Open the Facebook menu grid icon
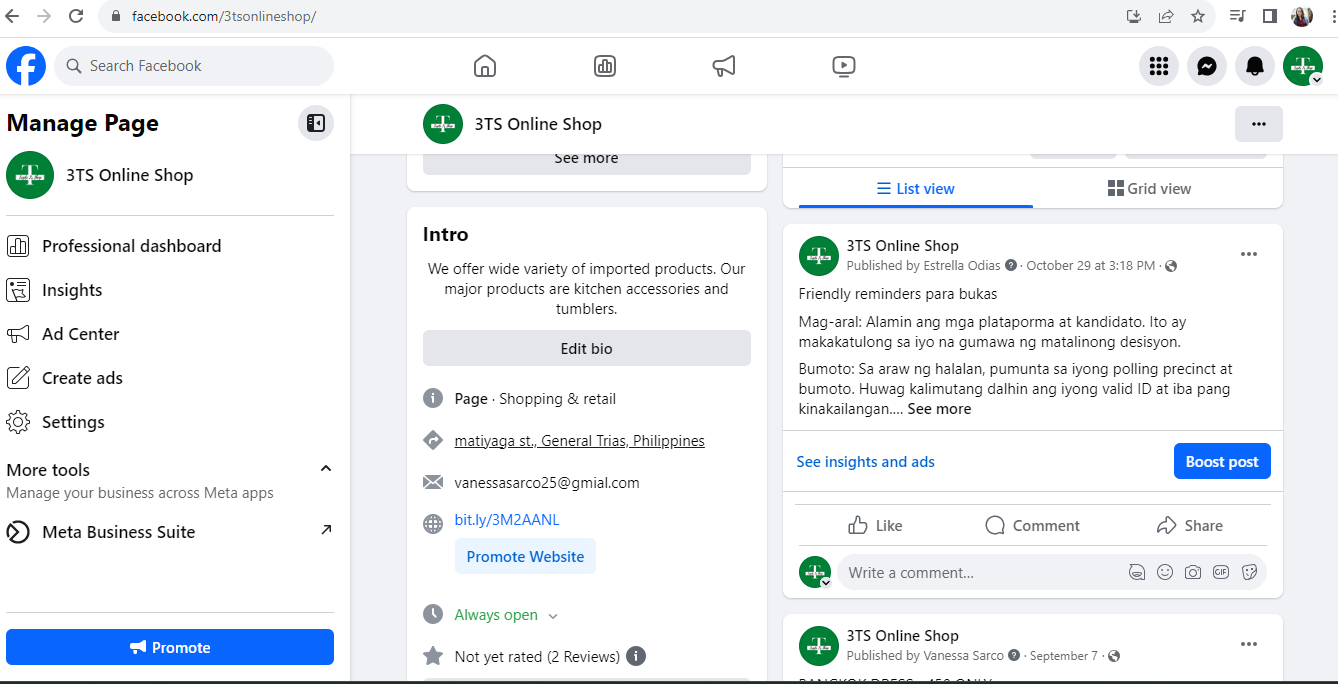 (x=1159, y=66)
